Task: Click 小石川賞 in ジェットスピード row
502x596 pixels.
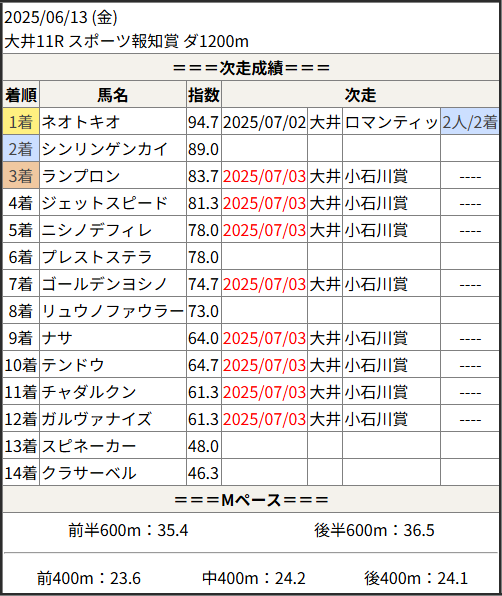Action: (x=376, y=203)
